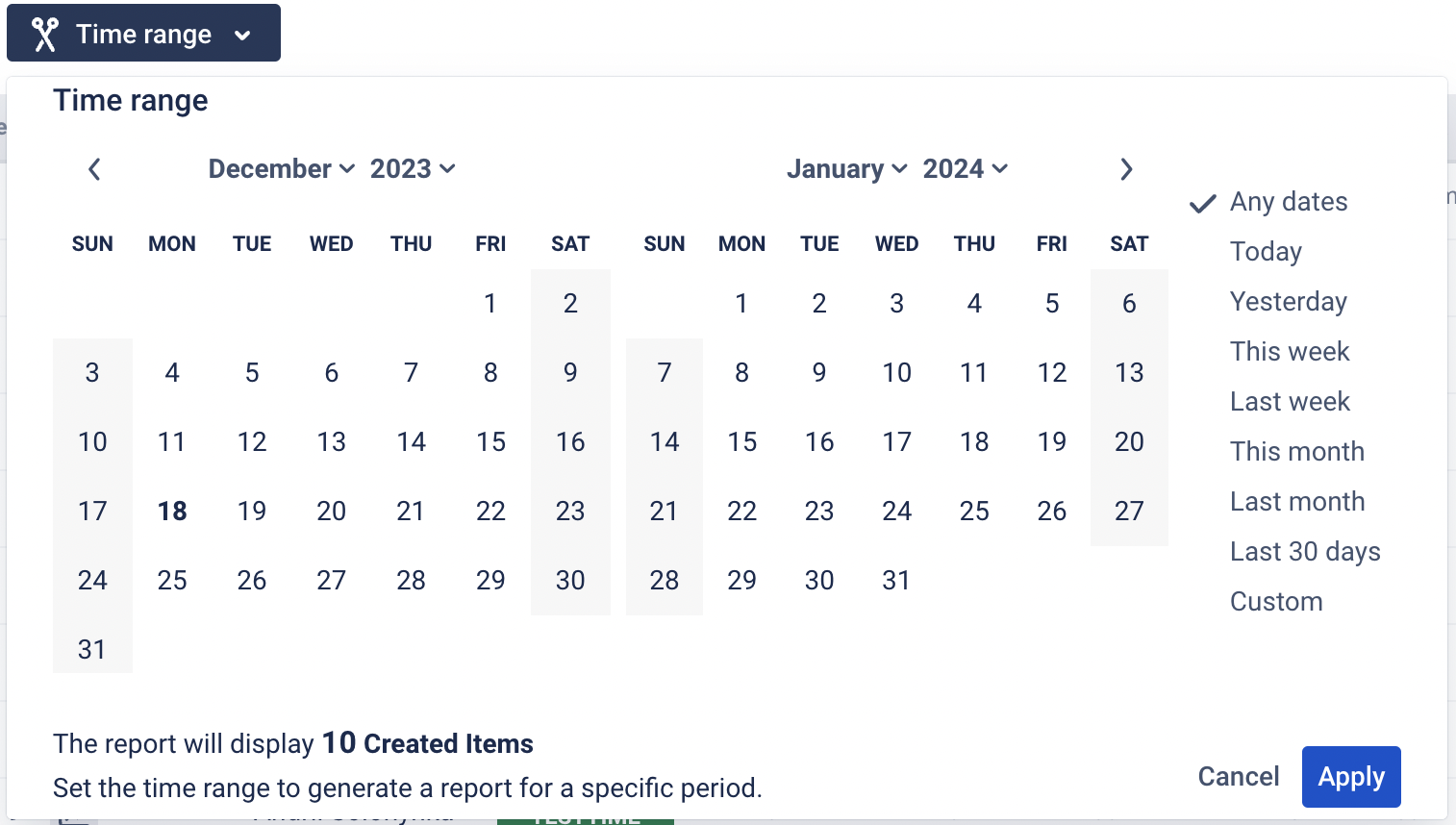Choose the Today preset
Image resolution: width=1456 pixels, height=825 pixels.
[1266, 252]
